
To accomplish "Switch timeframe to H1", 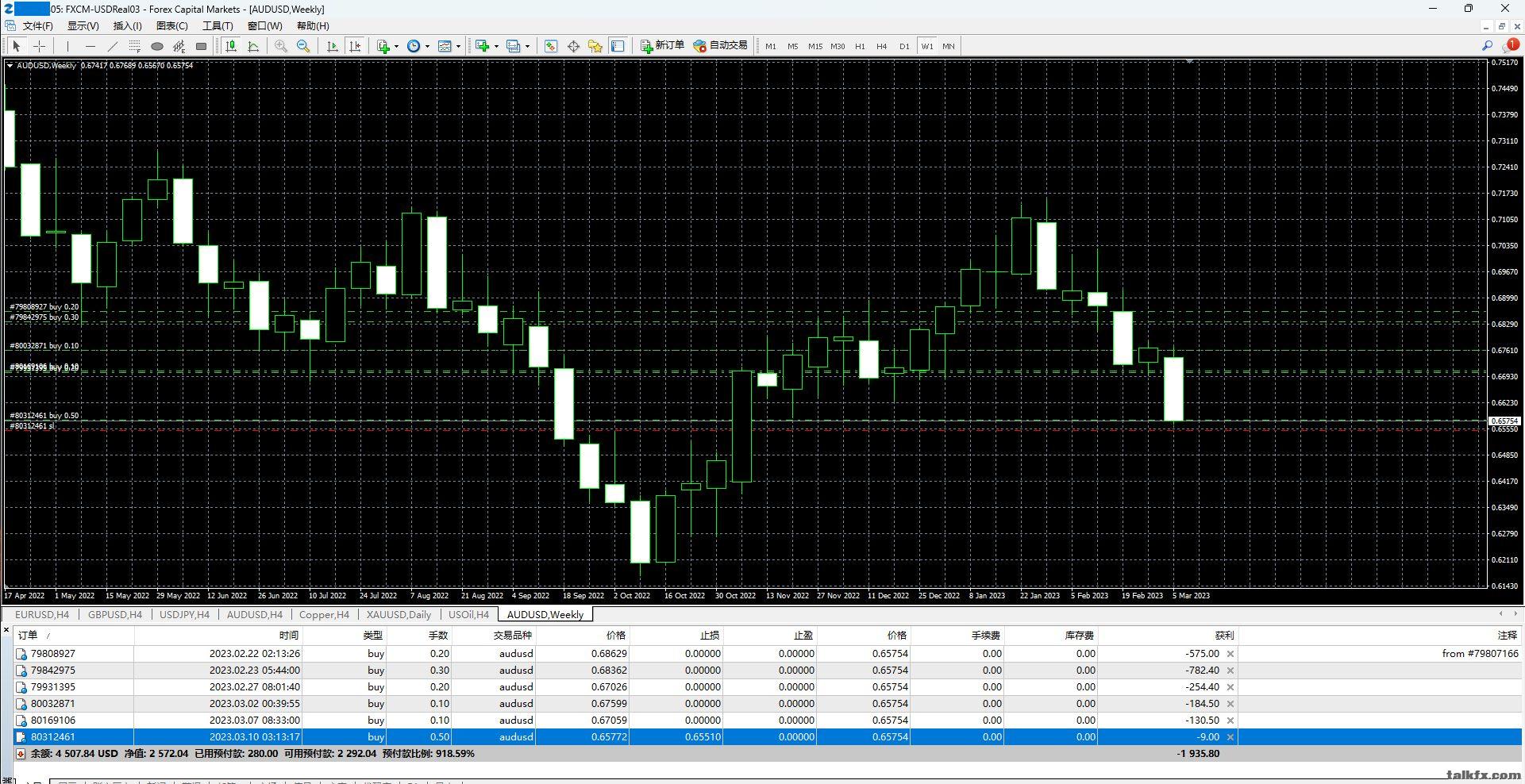I will tap(860, 46).
